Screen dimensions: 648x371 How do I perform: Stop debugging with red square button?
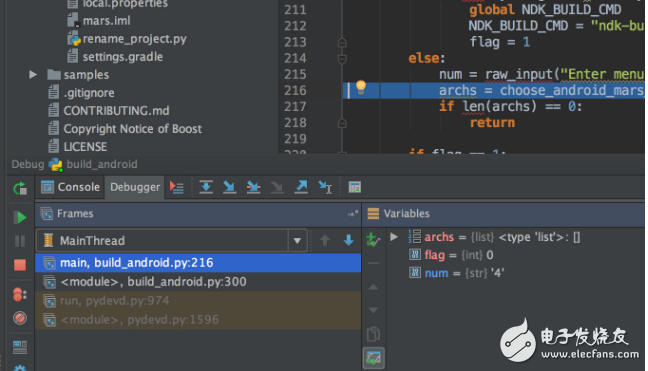pos(20,264)
